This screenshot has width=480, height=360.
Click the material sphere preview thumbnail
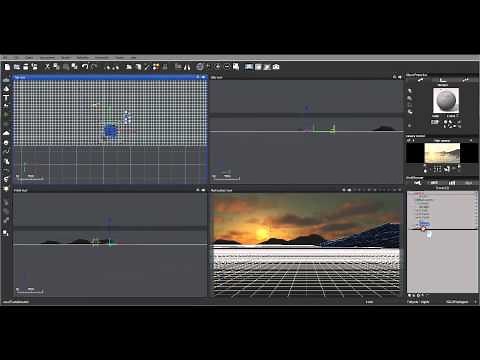[x=446, y=101]
